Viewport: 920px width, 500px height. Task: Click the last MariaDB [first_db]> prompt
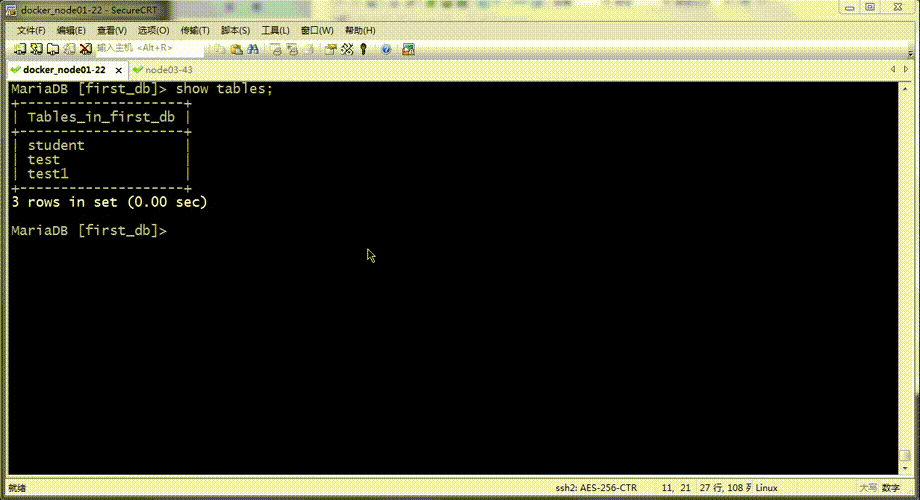pyautogui.click(x=89, y=231)
